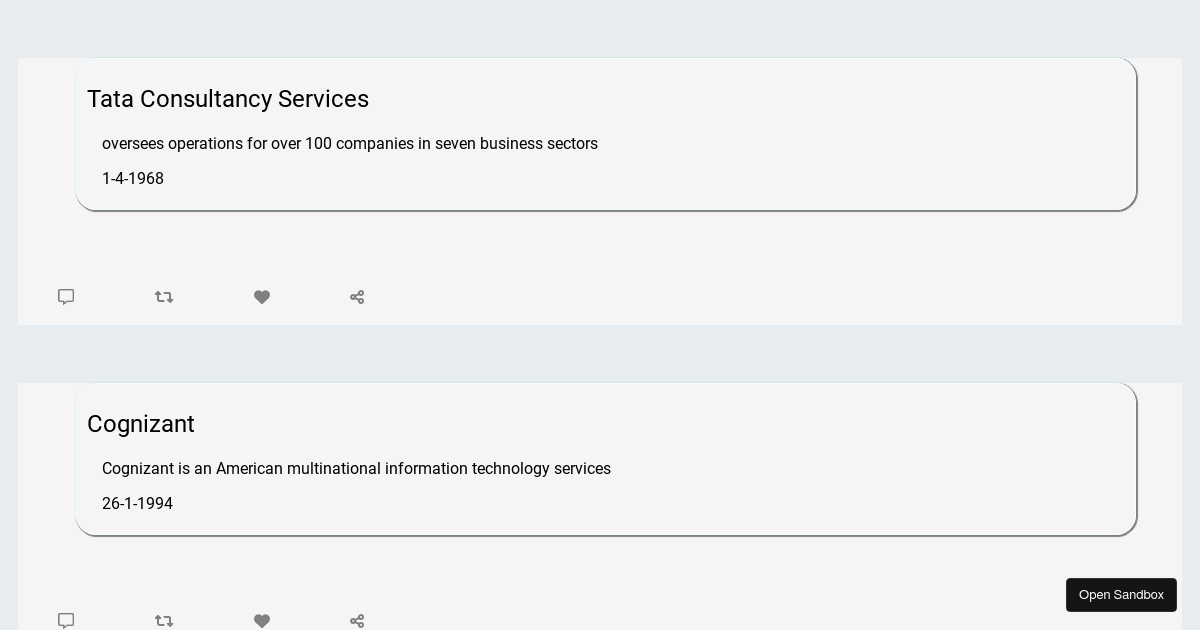Click the Open Sandbox button
This screenshot has height=630, width=1200.
coord(1121,595)
